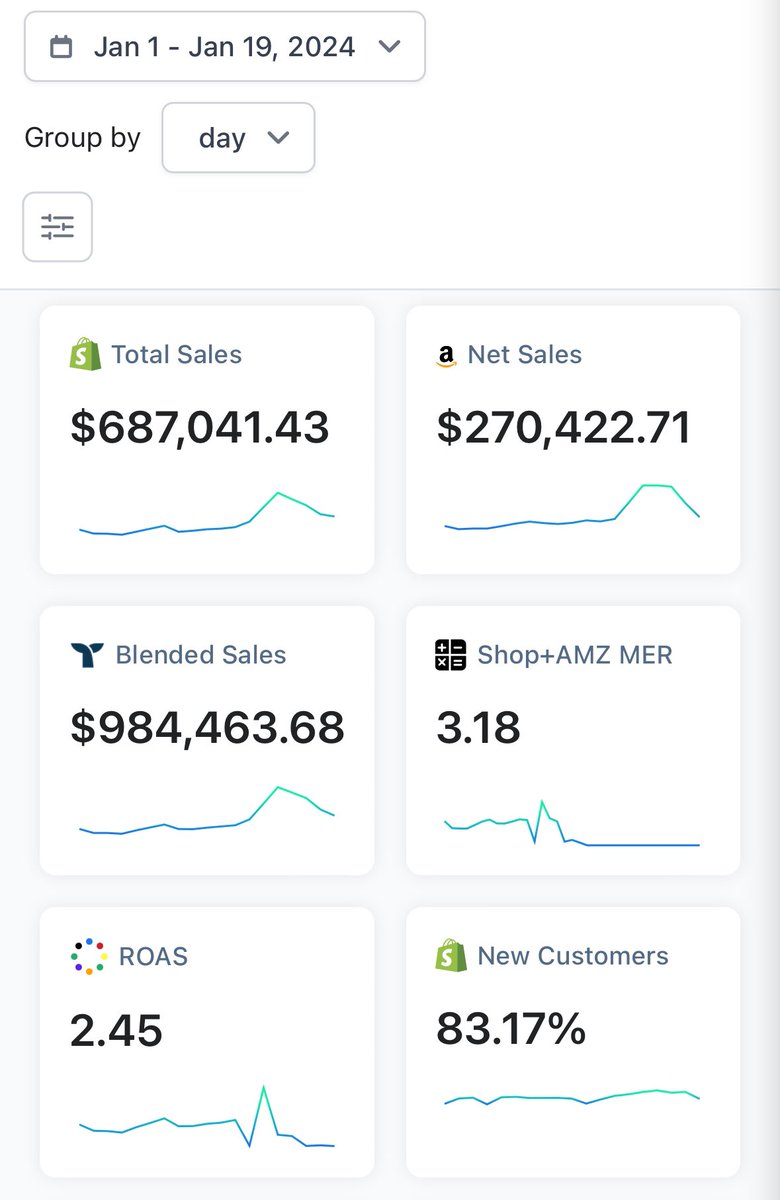Viewport: 780px width, 1200px height.
Task: Click the Group by label
Action: point(82,137)
